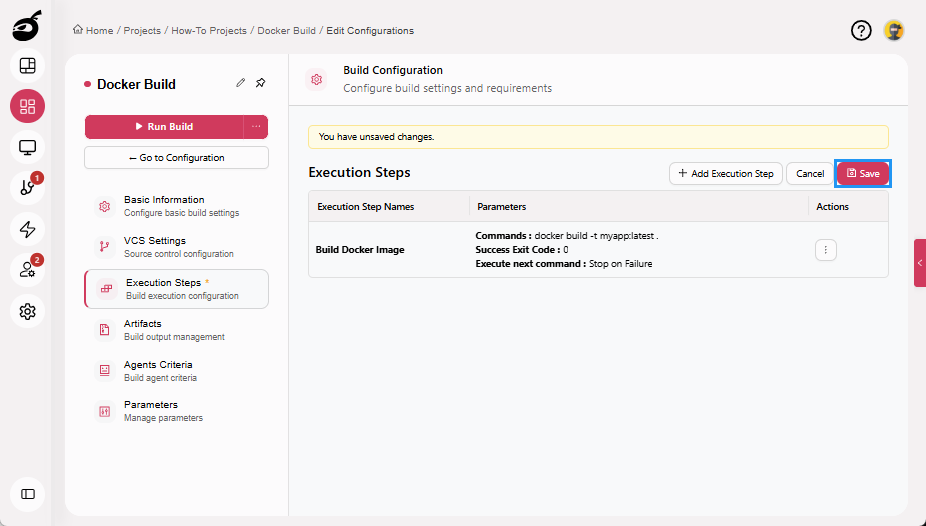Click the Execution Steps heading

pyautogui.click(x=359, y=172)
